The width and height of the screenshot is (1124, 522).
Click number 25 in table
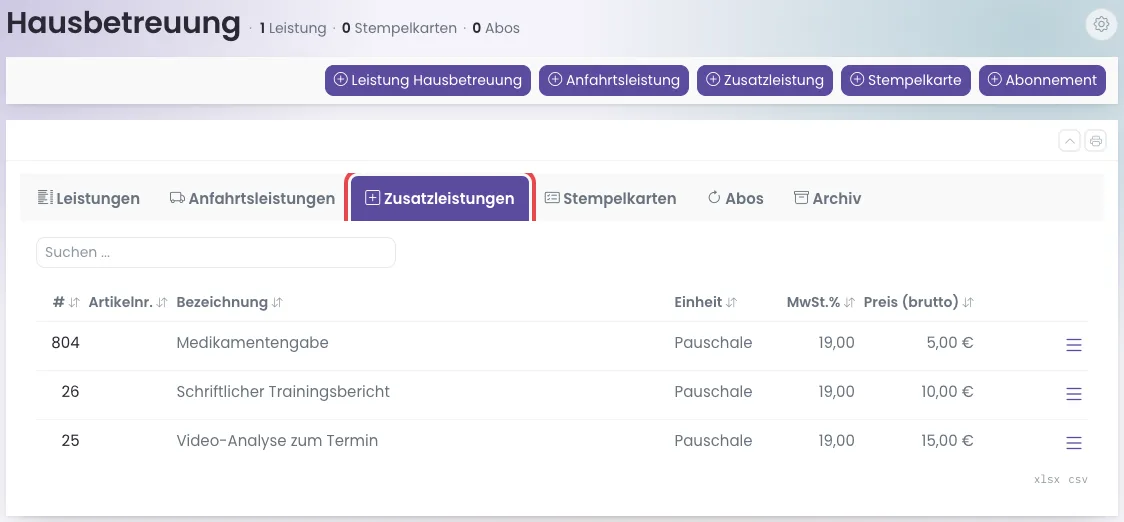click(70, 440)
